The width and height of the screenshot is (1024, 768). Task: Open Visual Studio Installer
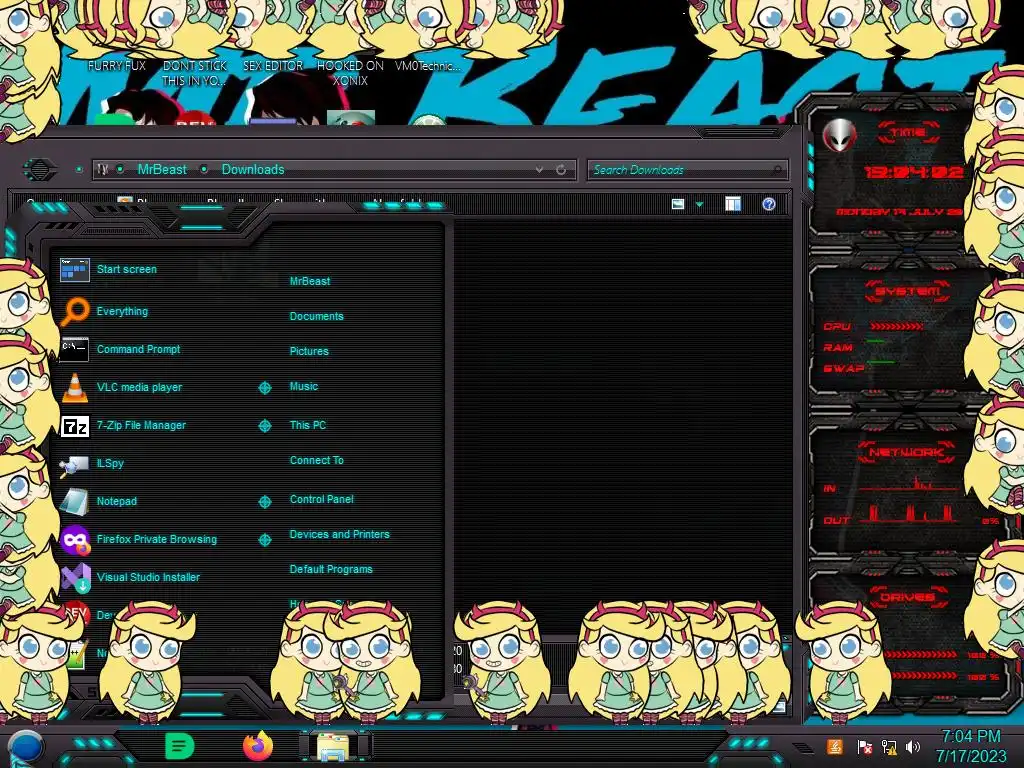(130, 577)
